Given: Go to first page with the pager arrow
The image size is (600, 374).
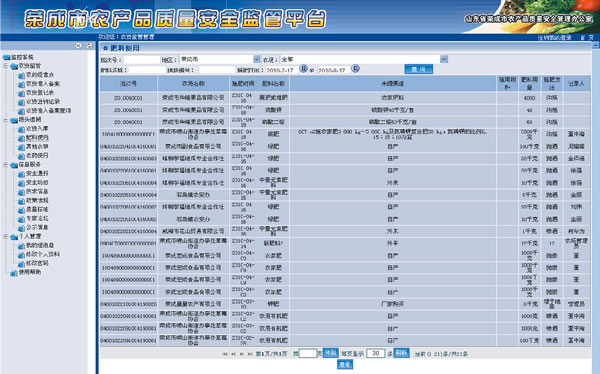Looking at the screenshot, I should click(x=225, y=354).
